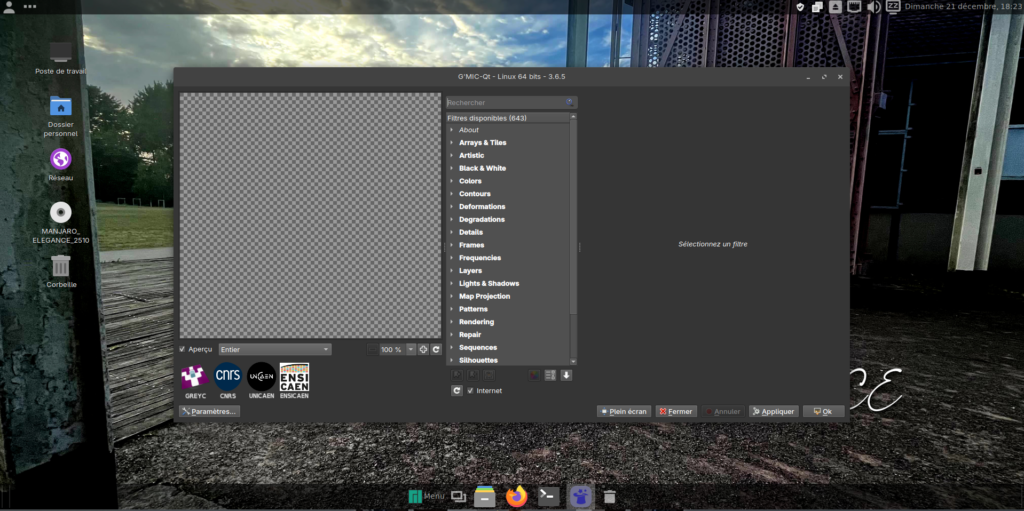Image resolution: width=1024 pixels, height=511 pixels.
Task: Click the Paramètres... button
Action: [x=209, y=411]
